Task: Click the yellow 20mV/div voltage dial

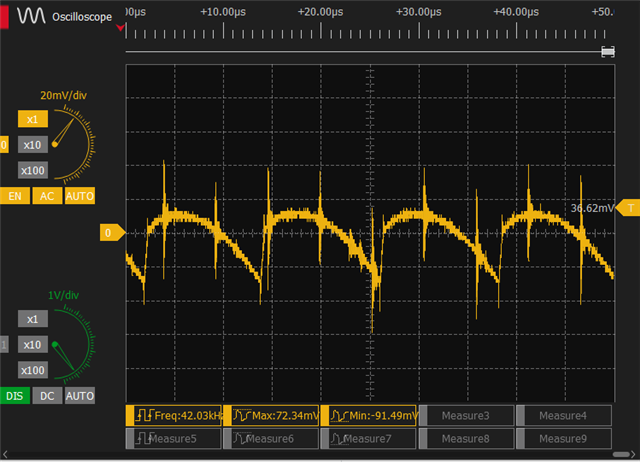Action: click(73, 144)
